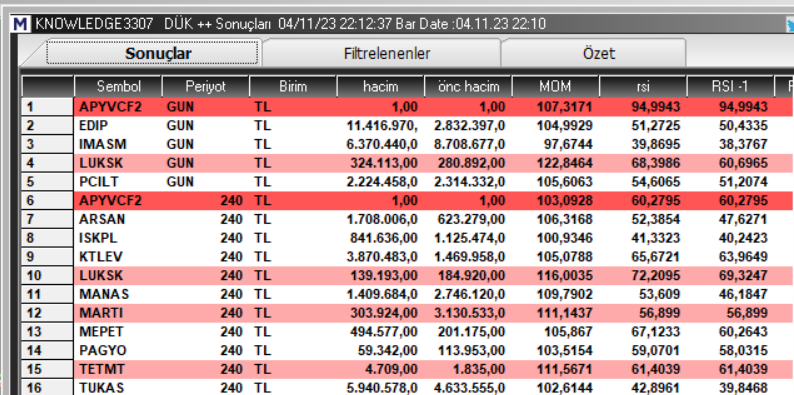
Task: Sort by the hacim column header
Action: 380,87
